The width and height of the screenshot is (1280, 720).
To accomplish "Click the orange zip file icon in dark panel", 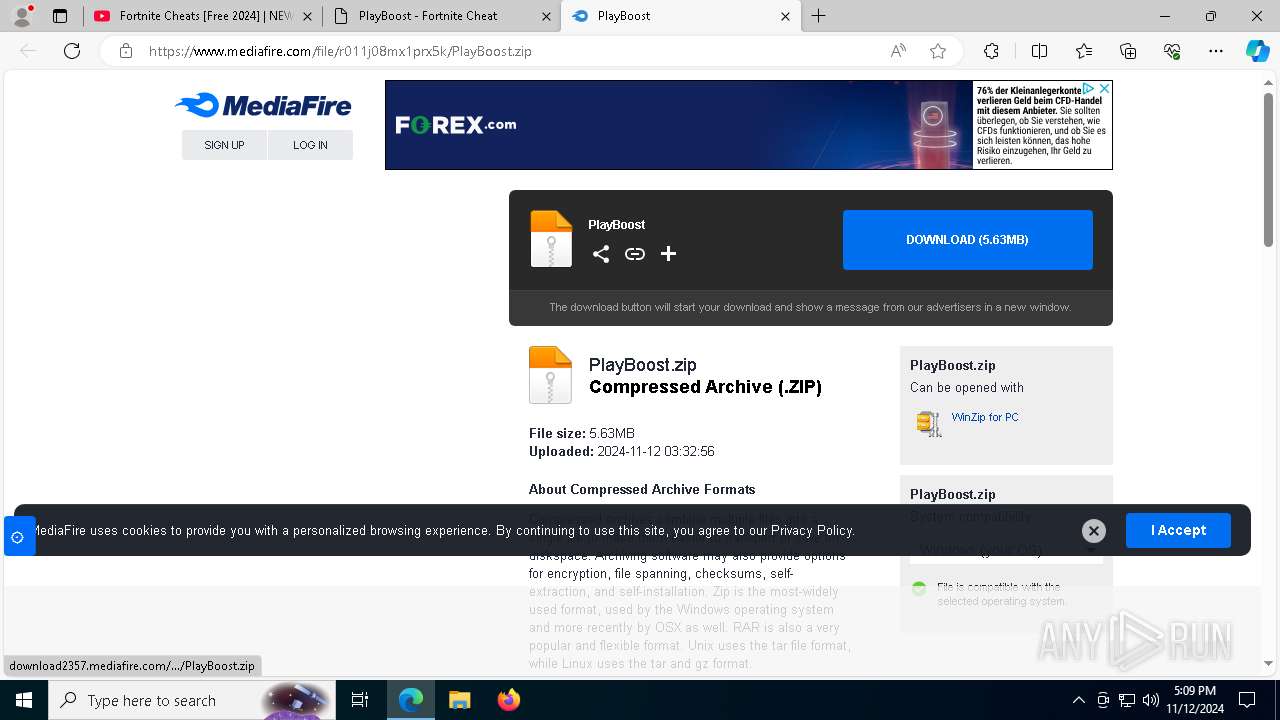I will [551, 239].
